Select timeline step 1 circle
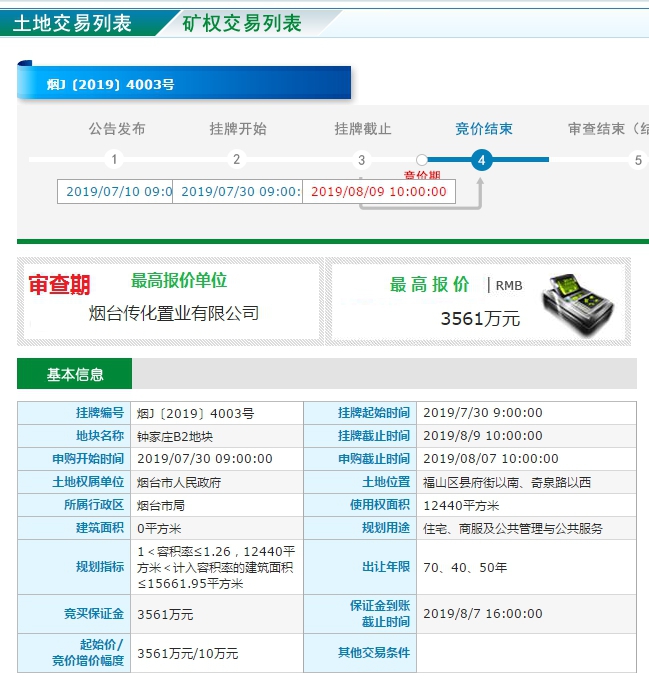649x688 pixels. coord(114,159)
